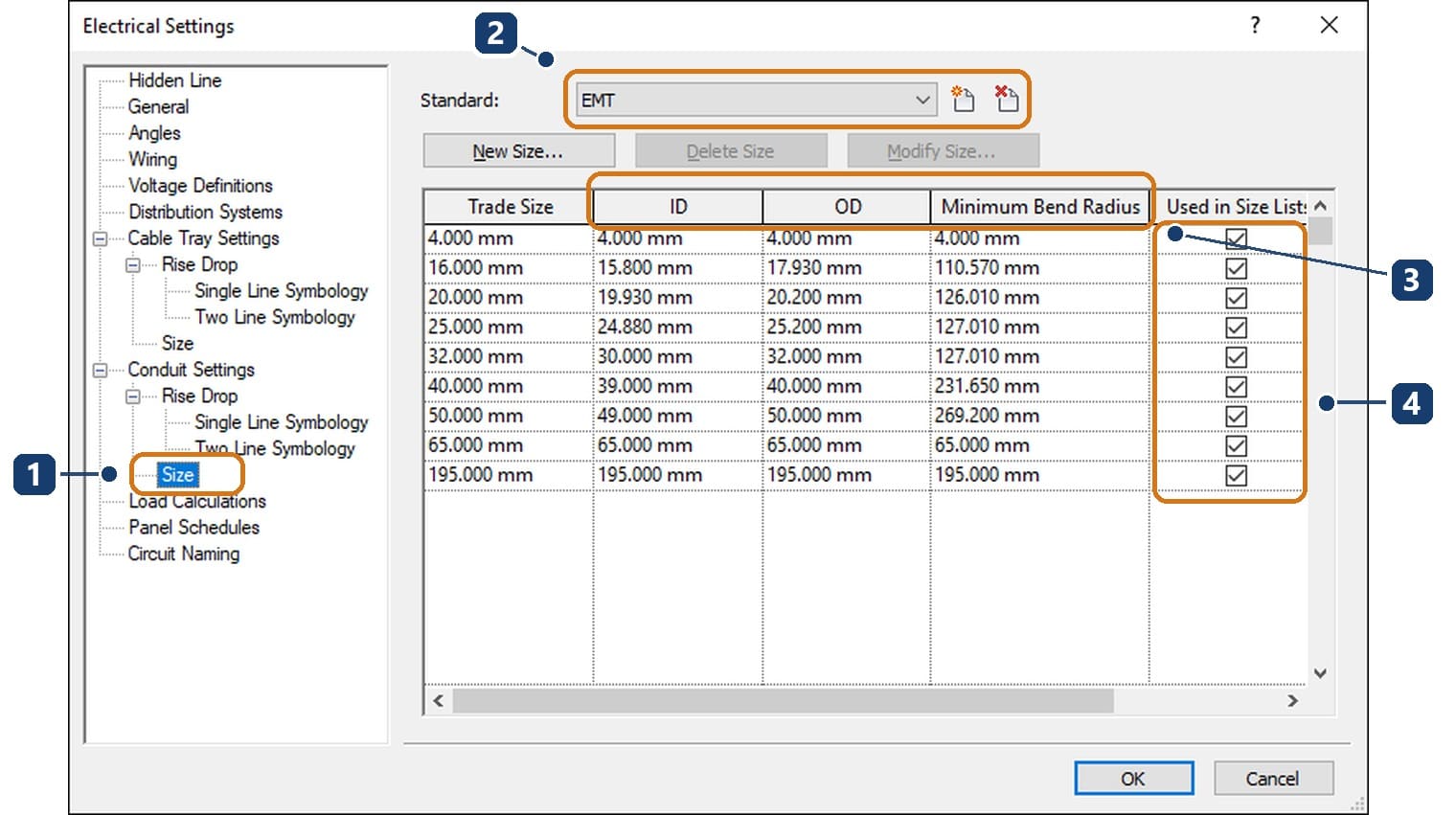Click the vertical scrollbar down arrow

[x=1320, y=673]
